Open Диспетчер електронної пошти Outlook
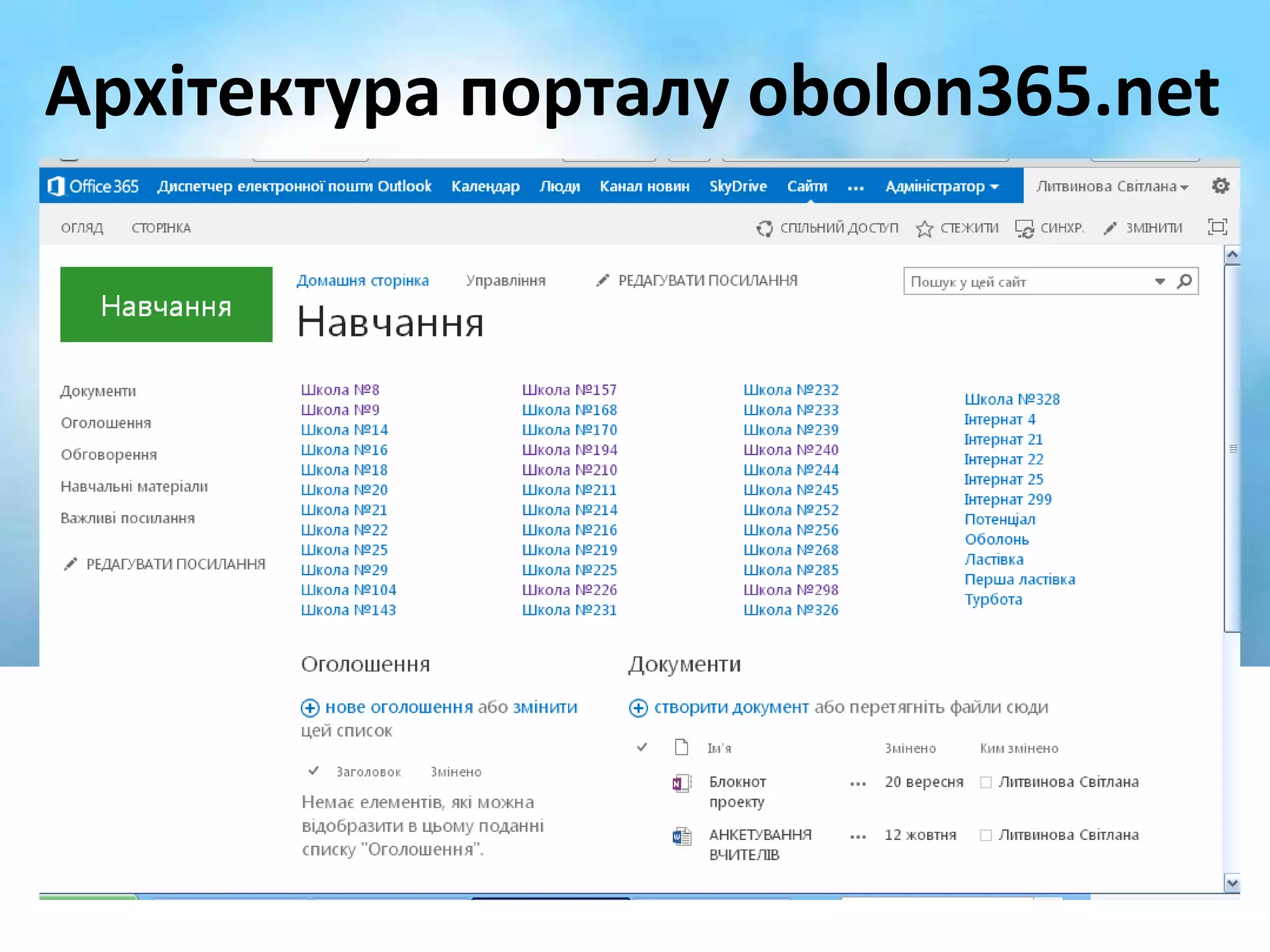This screenshot has width=1270, height=952. coord(295,187)
